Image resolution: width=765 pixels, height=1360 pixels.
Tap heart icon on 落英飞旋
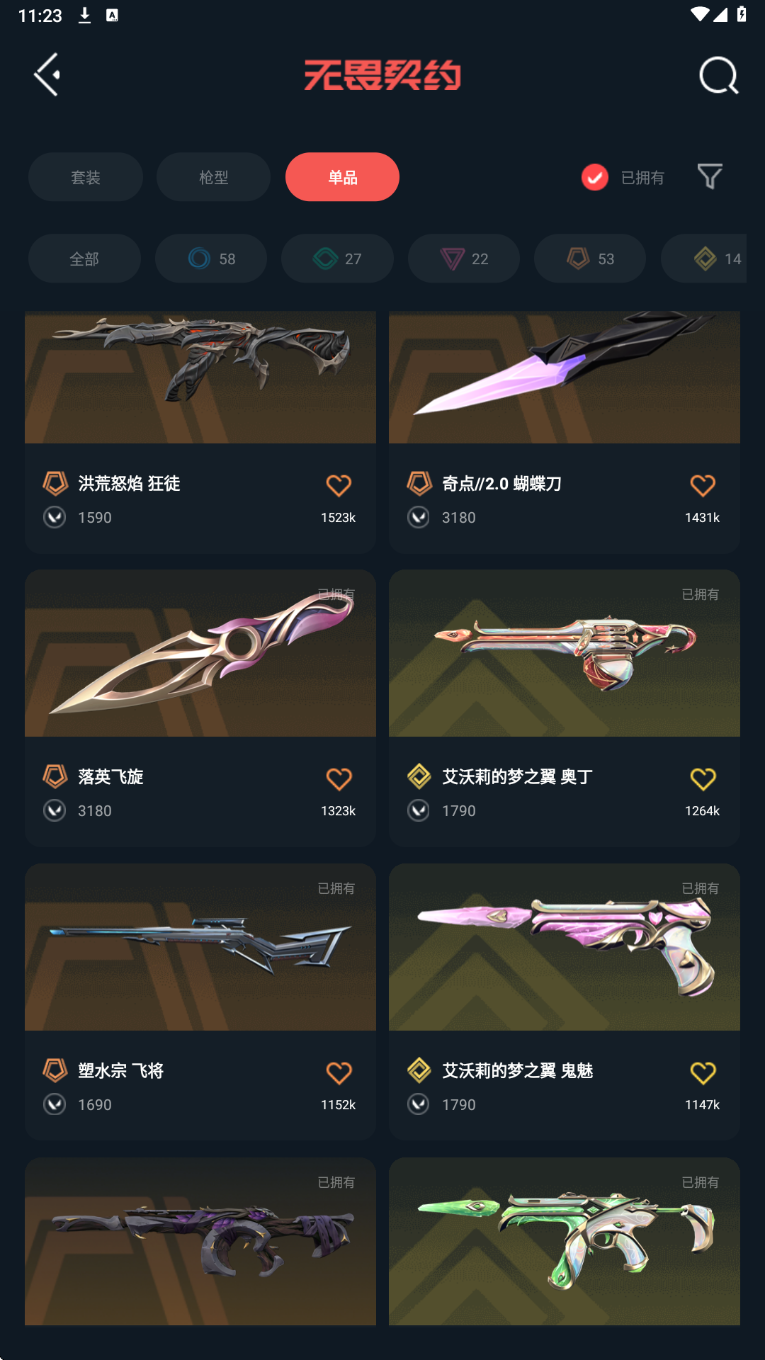(x=339, y=778)
